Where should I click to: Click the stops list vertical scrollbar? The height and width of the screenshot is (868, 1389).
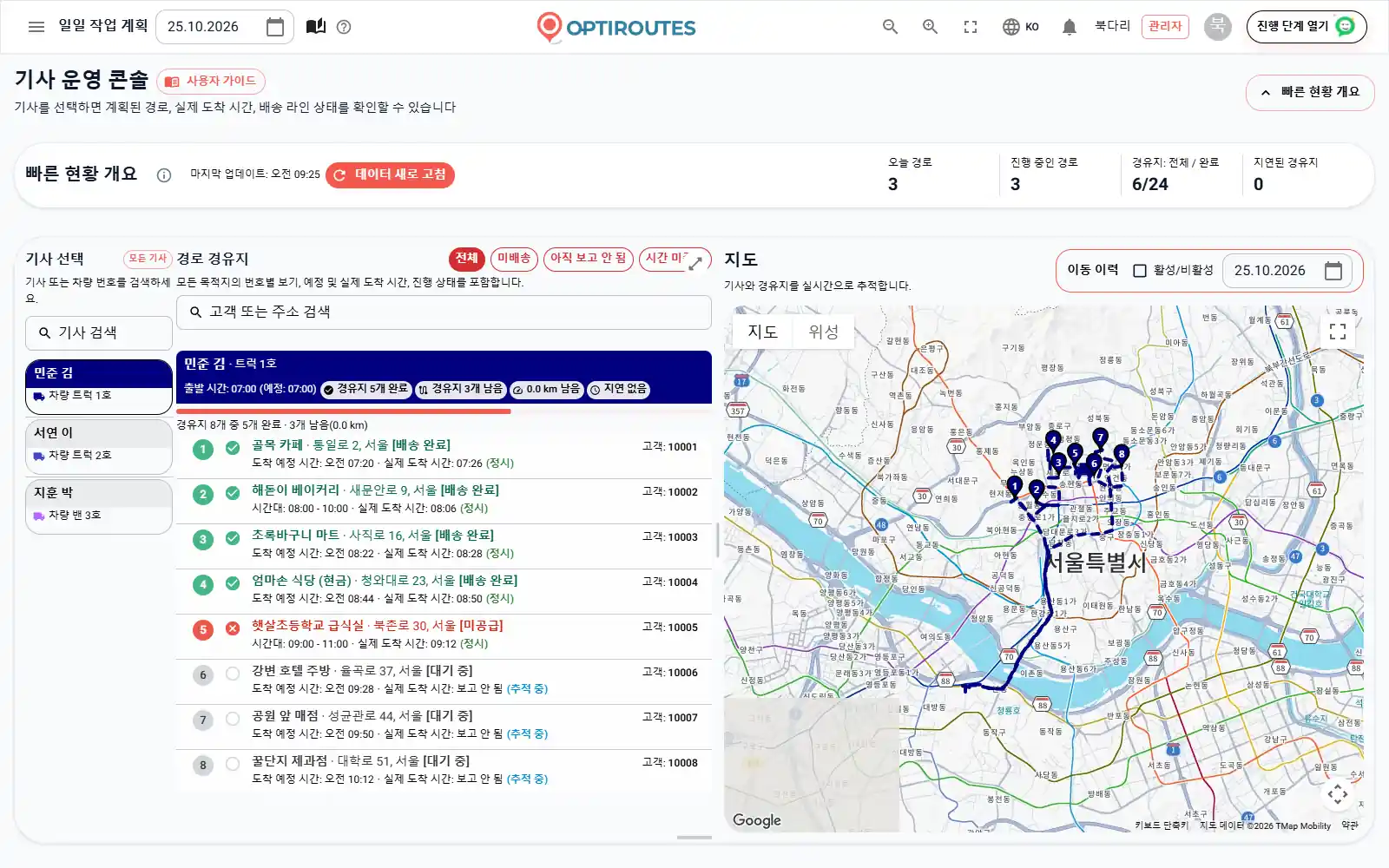717,540
